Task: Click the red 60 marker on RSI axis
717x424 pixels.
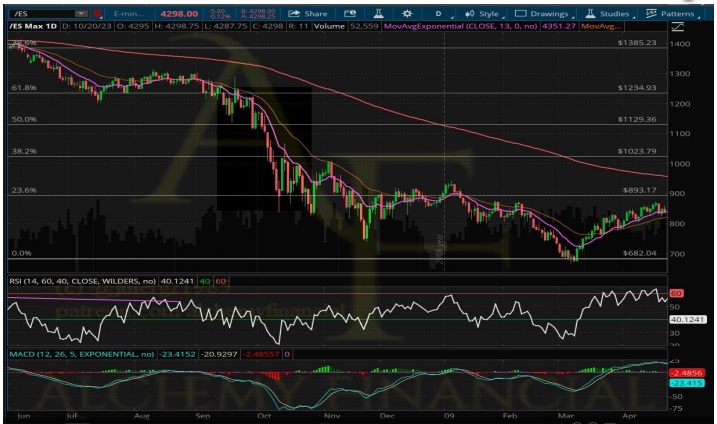Action: pyautogui.click(x=676, y=293)
